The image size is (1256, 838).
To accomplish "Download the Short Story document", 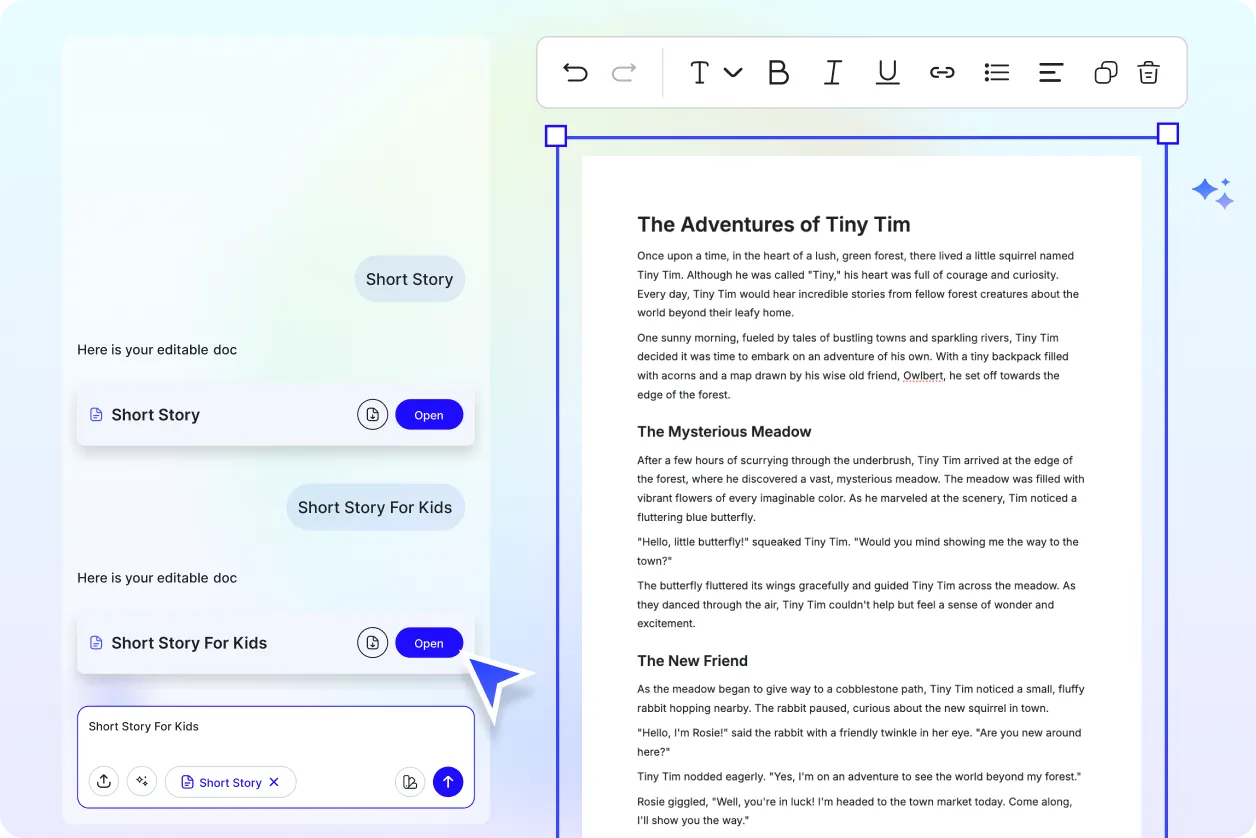I will (x=372, y=415).
